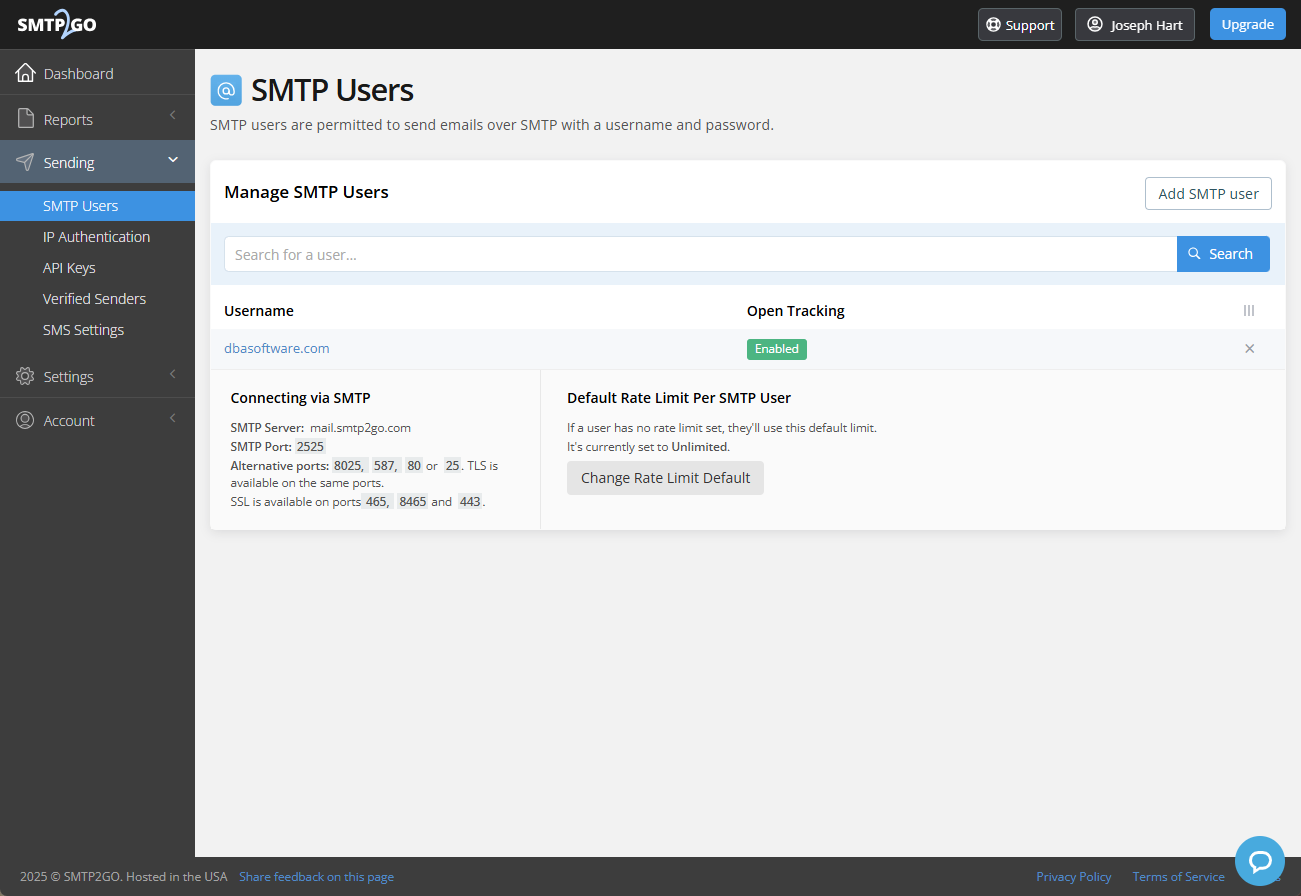1301x896 pixels.
Task: Delete dbasoftware.com user with X icon
Action: (1249, 349)
